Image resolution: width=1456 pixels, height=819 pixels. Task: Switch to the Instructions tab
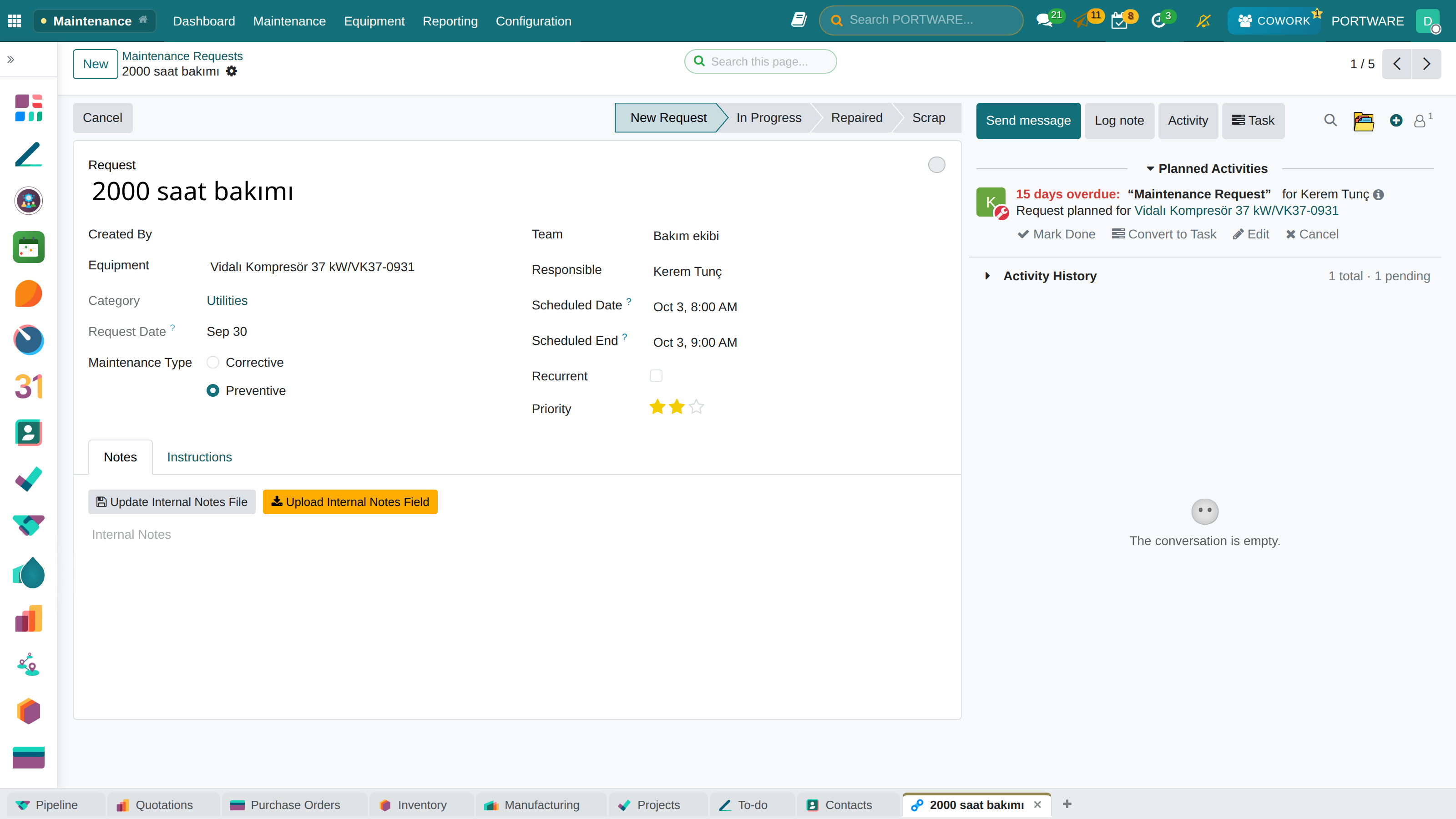(x=199, y=457)
